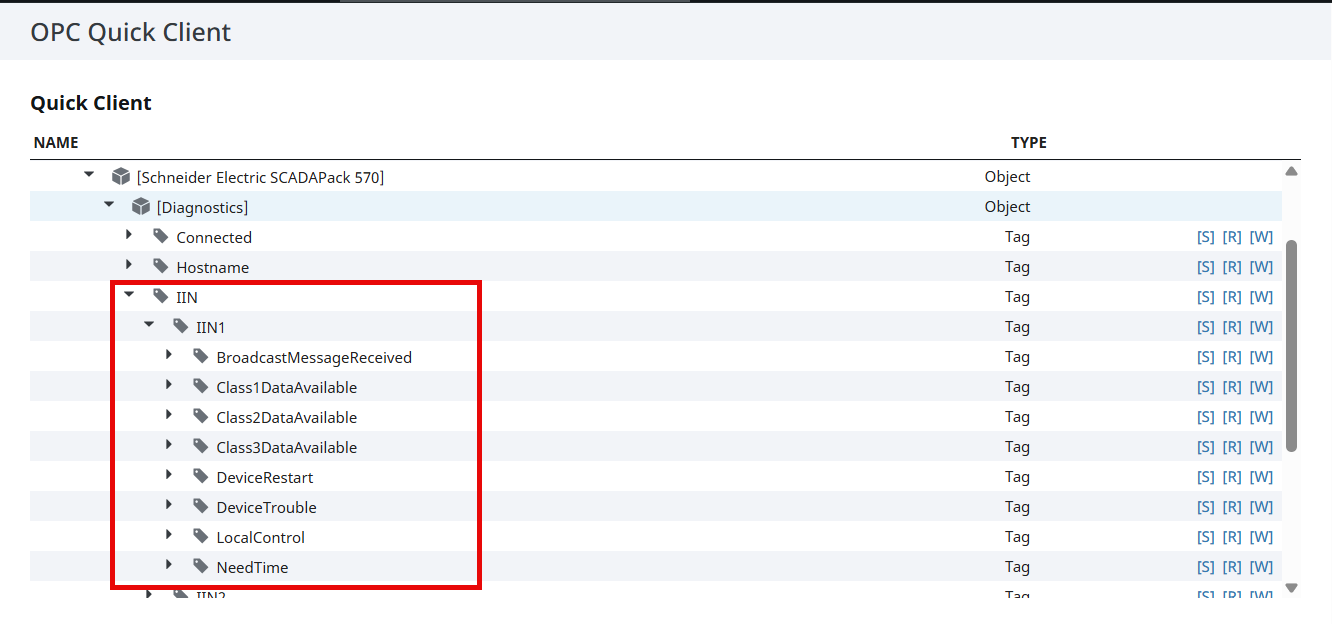Read the Connected tag with [R]
1332x624 pixels.
[x=1232, y=237]
